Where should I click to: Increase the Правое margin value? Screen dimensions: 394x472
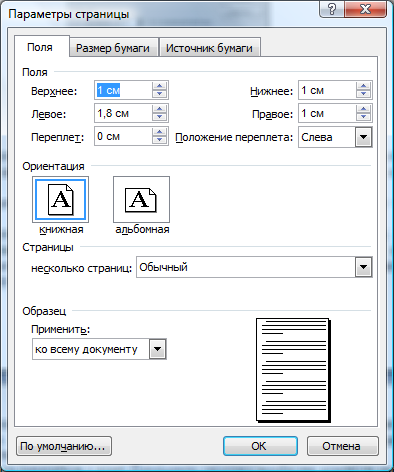pos(363,109)
